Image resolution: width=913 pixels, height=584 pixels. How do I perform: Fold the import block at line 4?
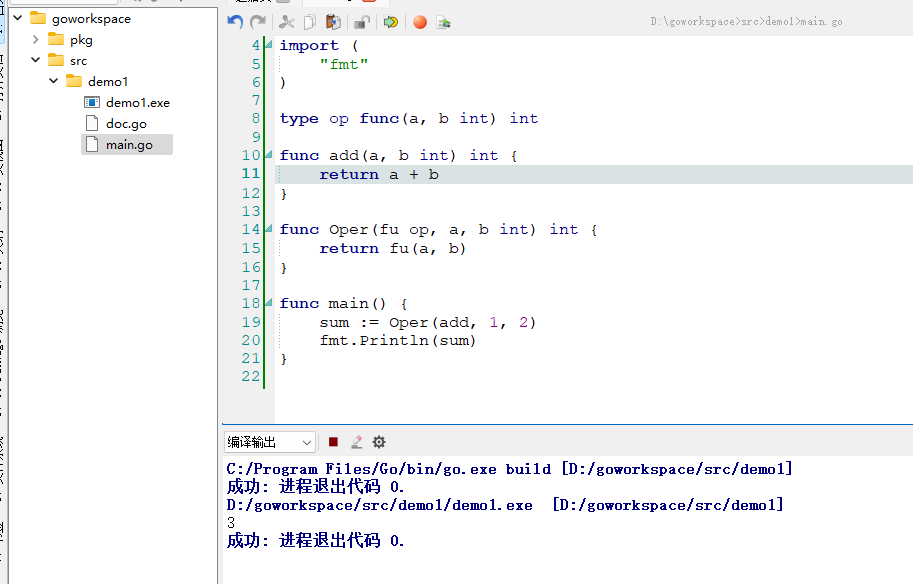[x=268, y=44]
